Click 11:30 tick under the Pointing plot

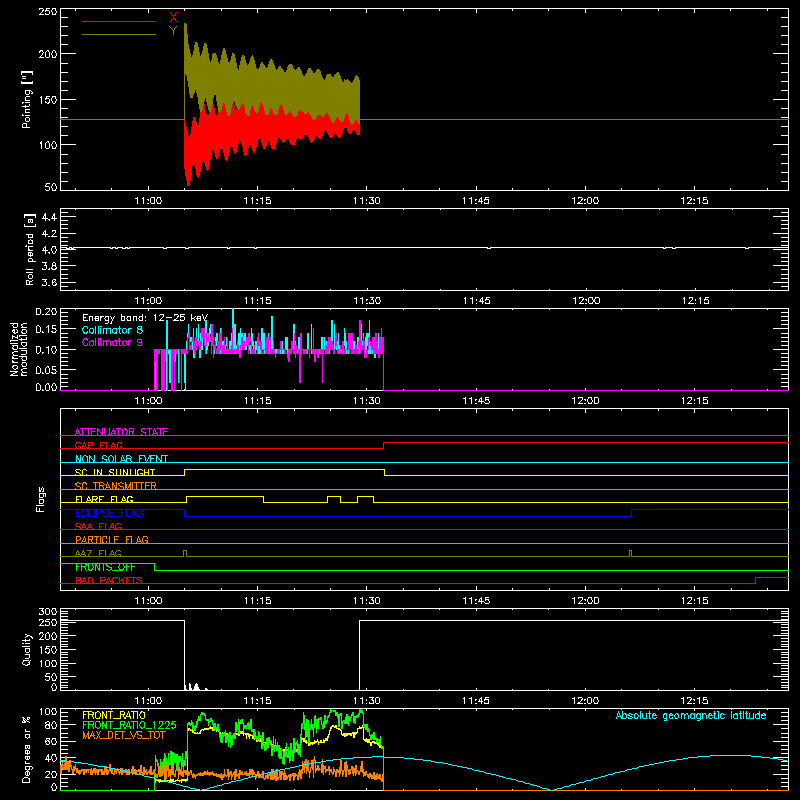pos(366,201)
